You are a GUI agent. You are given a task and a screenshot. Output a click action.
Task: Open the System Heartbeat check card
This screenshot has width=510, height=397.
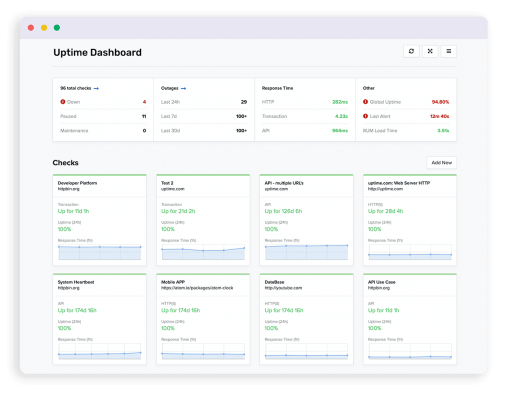(x=100, y=319)
